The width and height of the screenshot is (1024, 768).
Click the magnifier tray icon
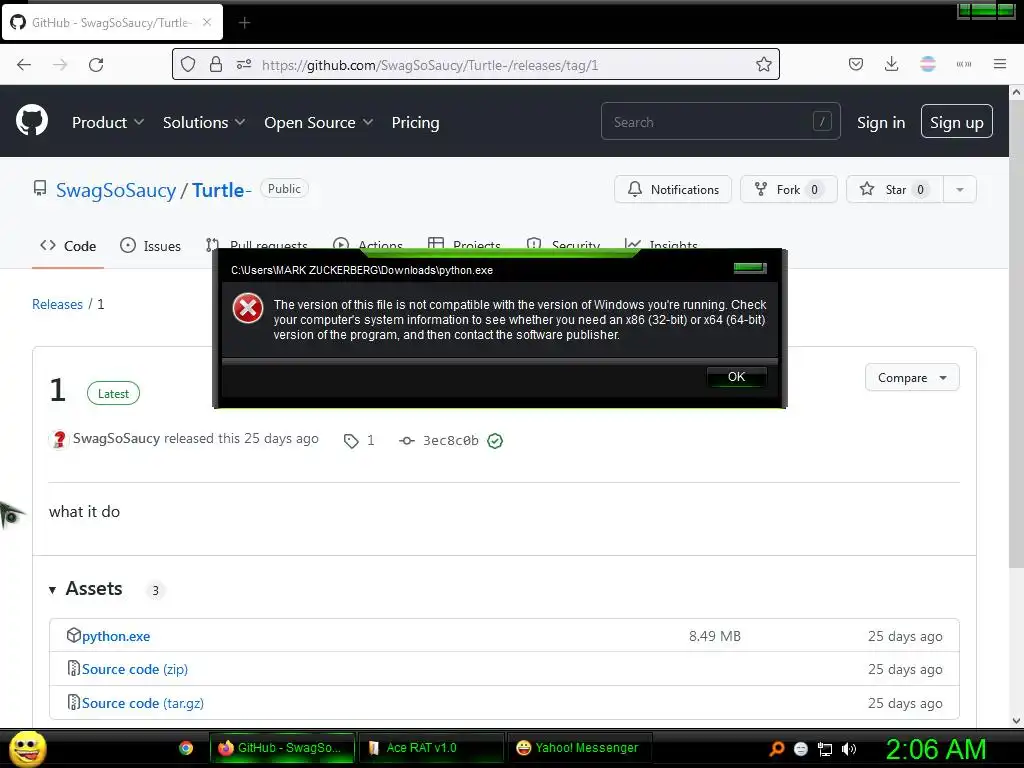pyautogui.click(x=776, y=748)
